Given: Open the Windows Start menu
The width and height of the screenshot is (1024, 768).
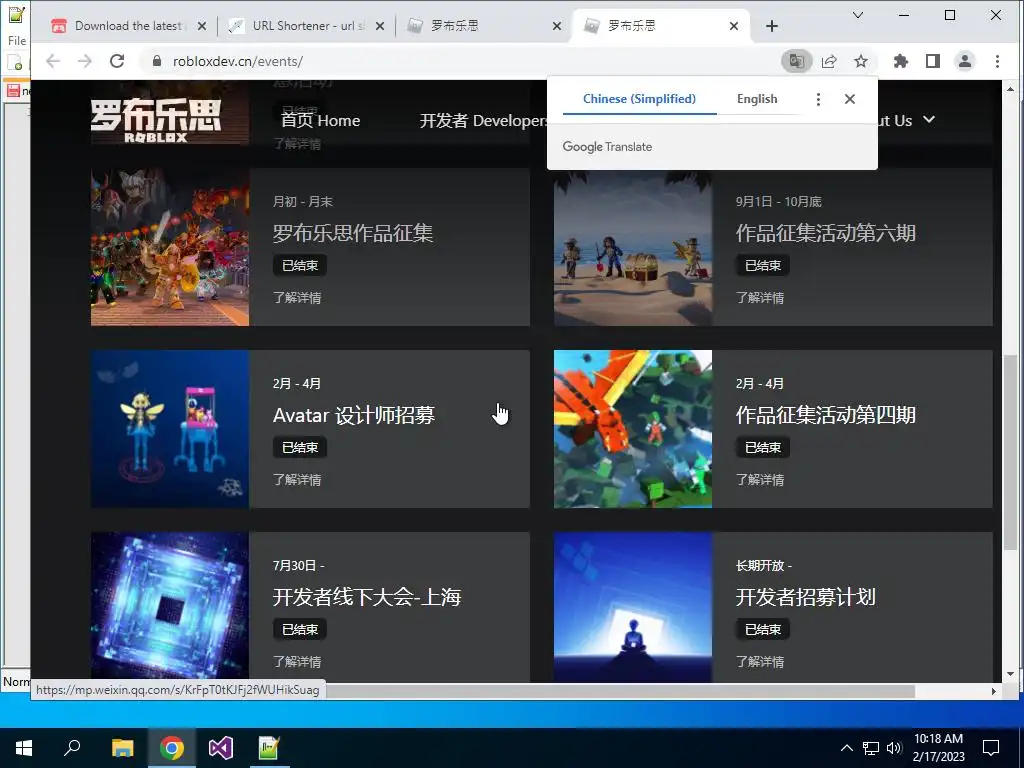Looking at the screenshot, I should [x=24, y=748].
